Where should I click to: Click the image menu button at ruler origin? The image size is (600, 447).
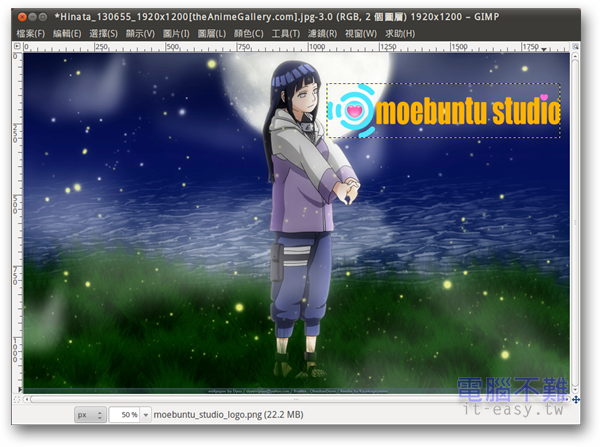pyautogui.click(x=16, y=46)
